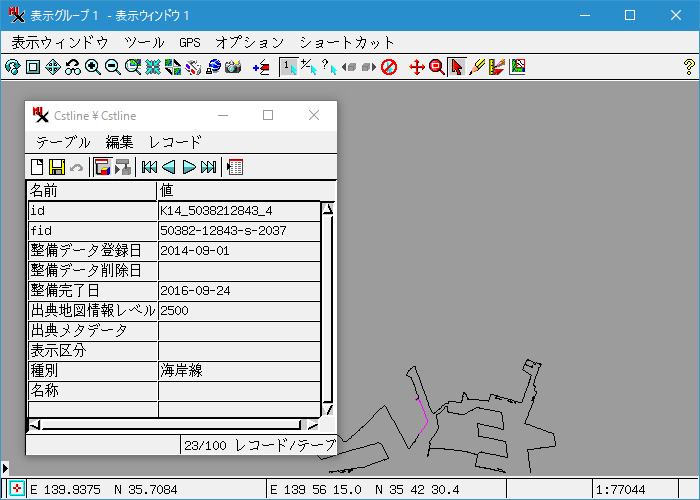This screenshot has width=700, height=500.
Task: Click the red cancel circle icon
Action: (389, 67)
